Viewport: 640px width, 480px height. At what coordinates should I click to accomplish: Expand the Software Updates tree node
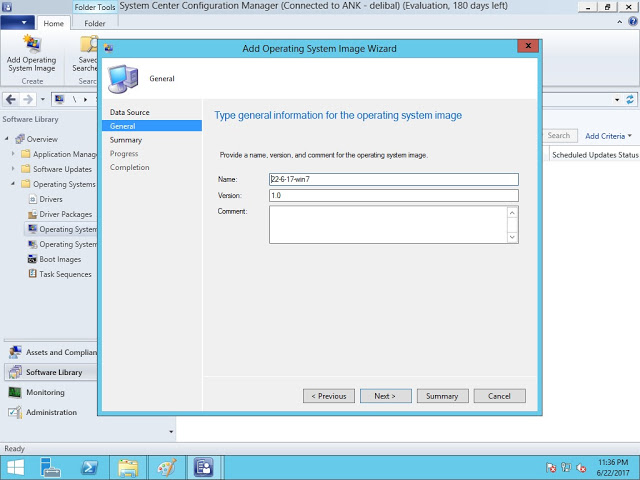pos(13,169)
